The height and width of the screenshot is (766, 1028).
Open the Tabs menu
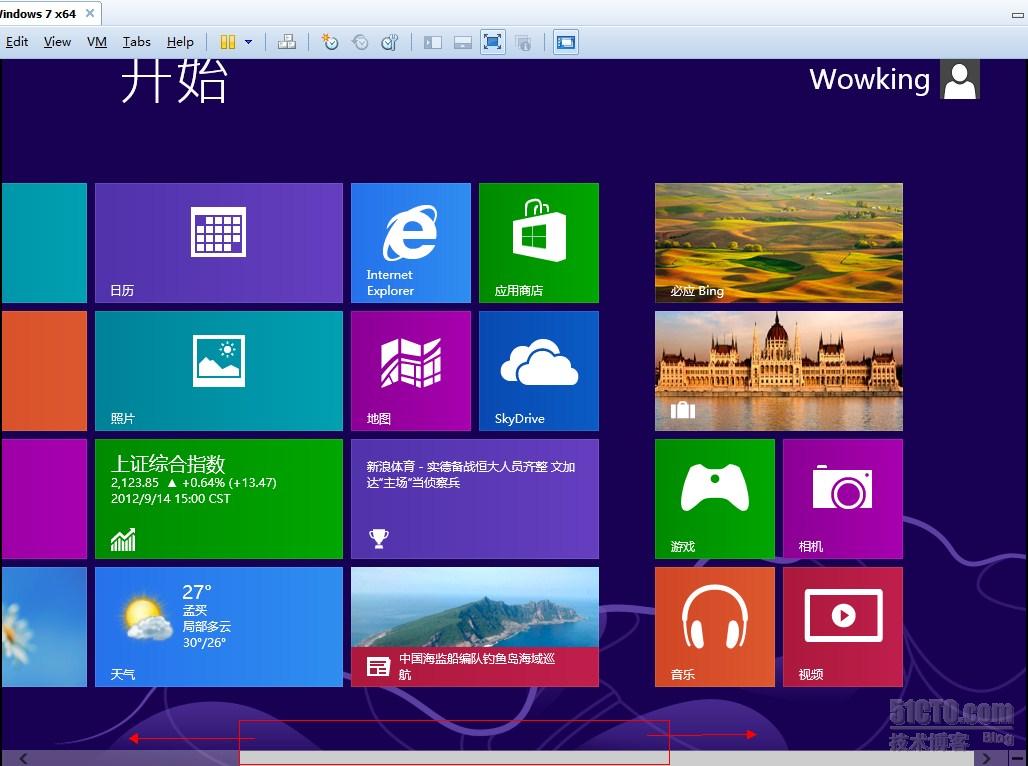coord(136,42)
